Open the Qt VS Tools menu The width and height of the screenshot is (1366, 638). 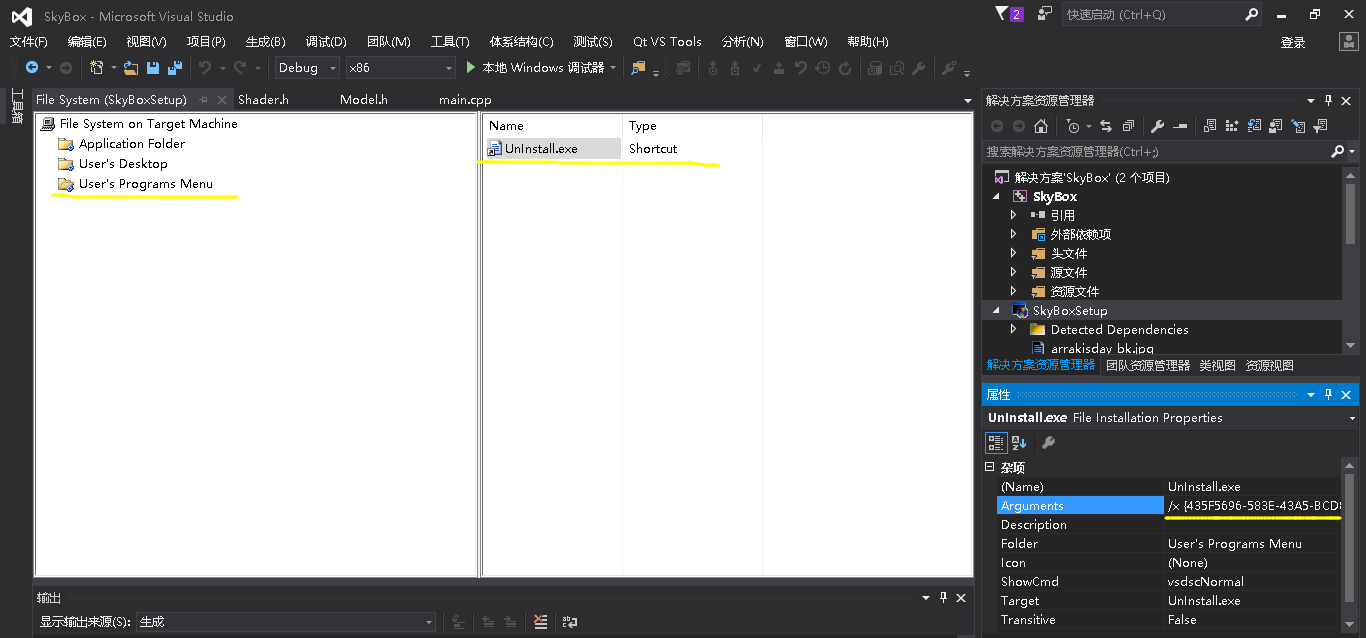(667, 42)
